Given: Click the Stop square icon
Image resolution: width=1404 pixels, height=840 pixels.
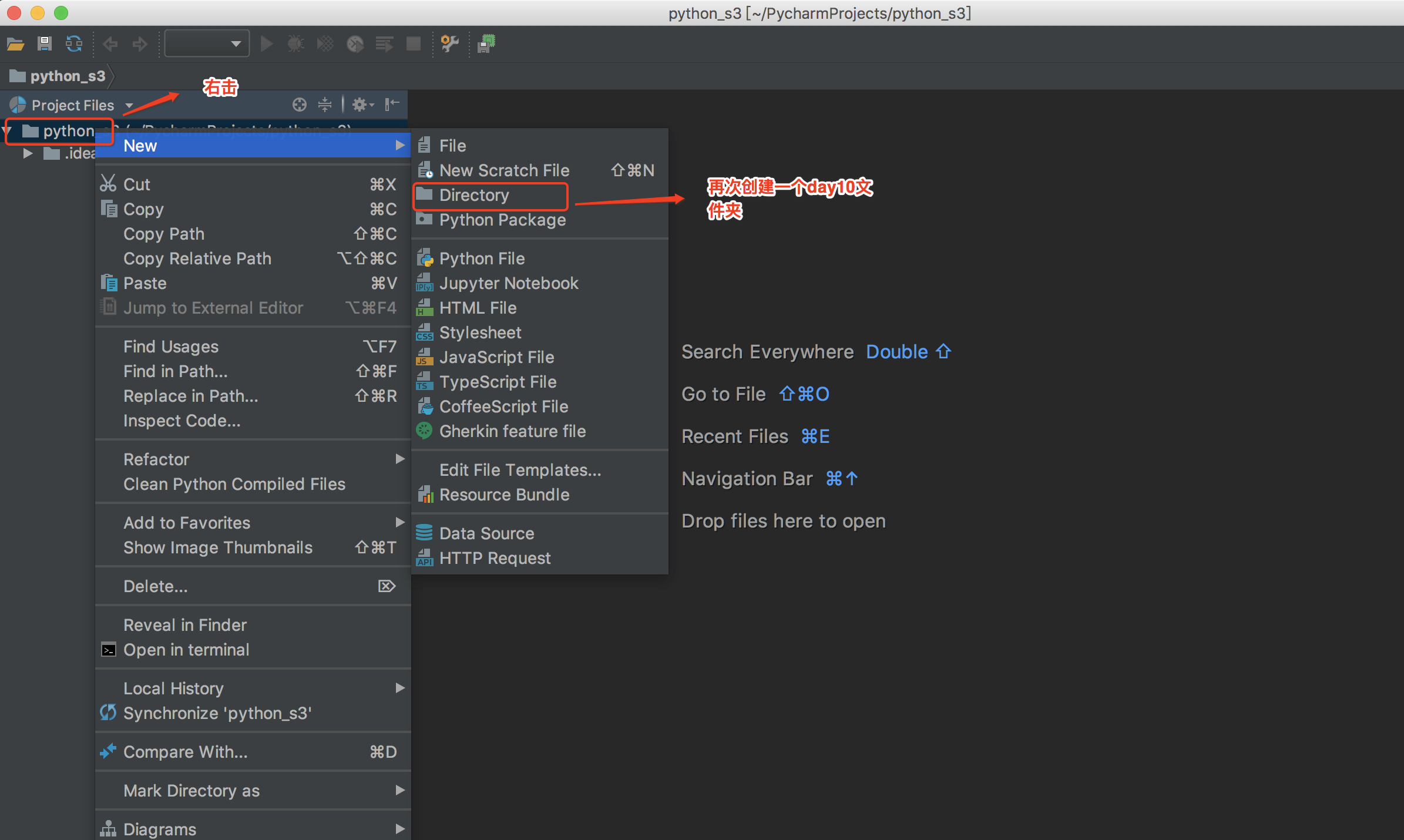Looking at the screenshot, I should [414, 44].
